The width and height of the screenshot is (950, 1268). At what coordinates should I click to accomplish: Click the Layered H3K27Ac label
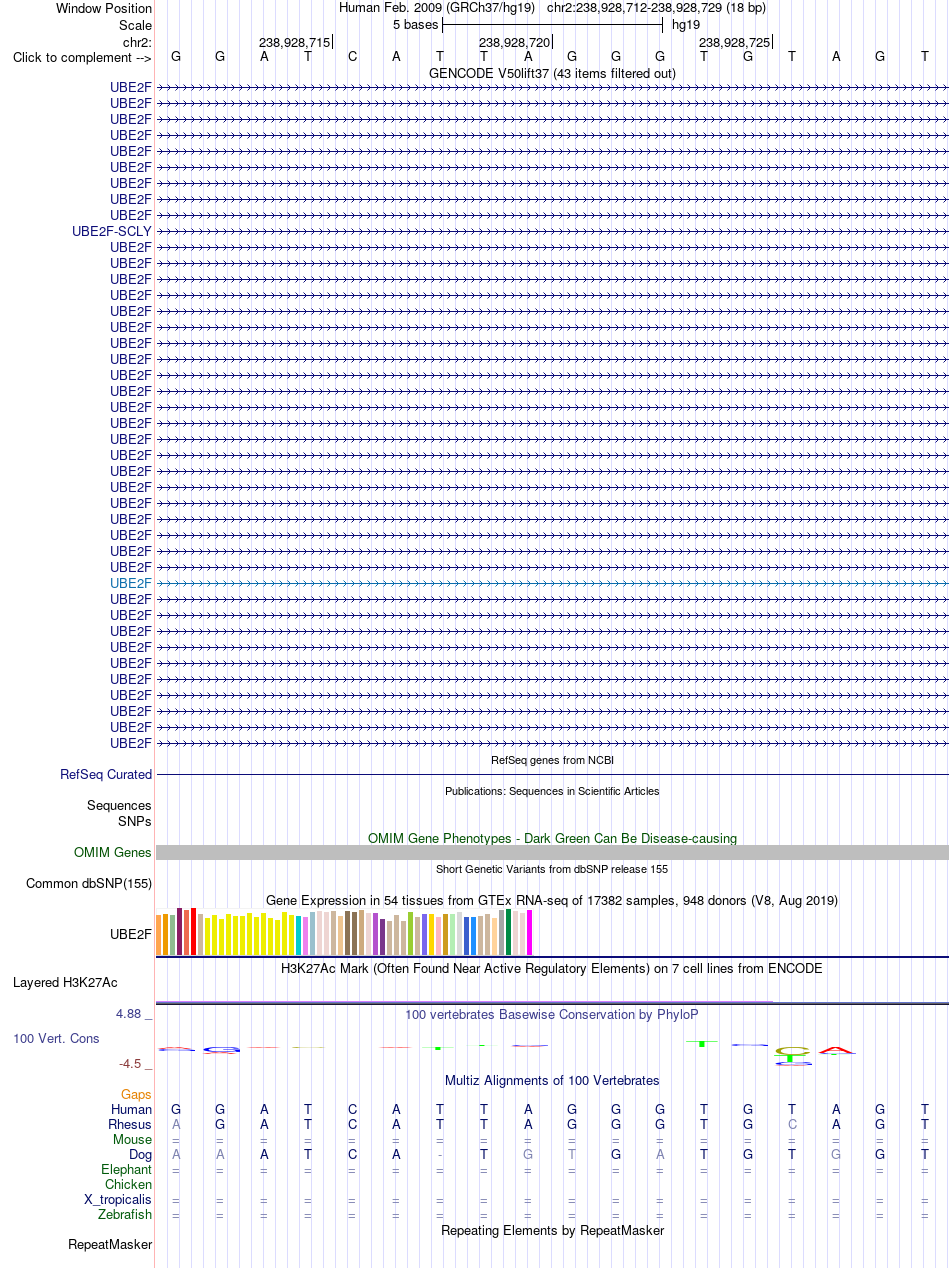65,982
